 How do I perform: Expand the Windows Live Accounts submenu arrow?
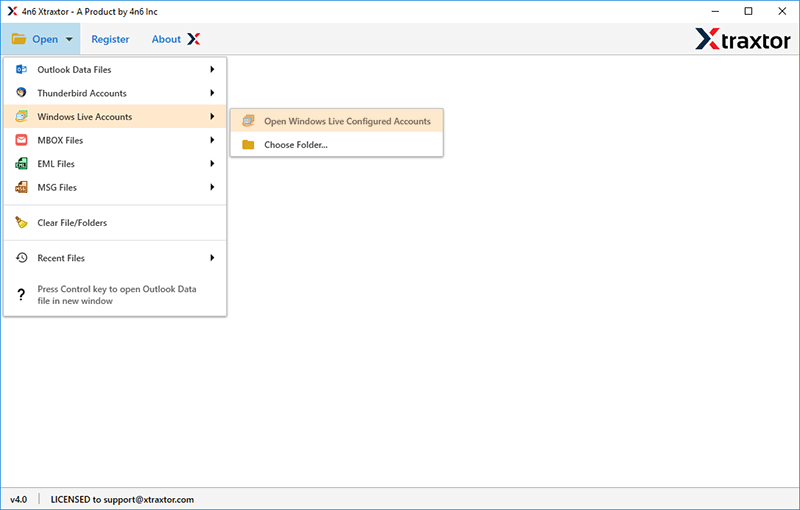[212, 116]
